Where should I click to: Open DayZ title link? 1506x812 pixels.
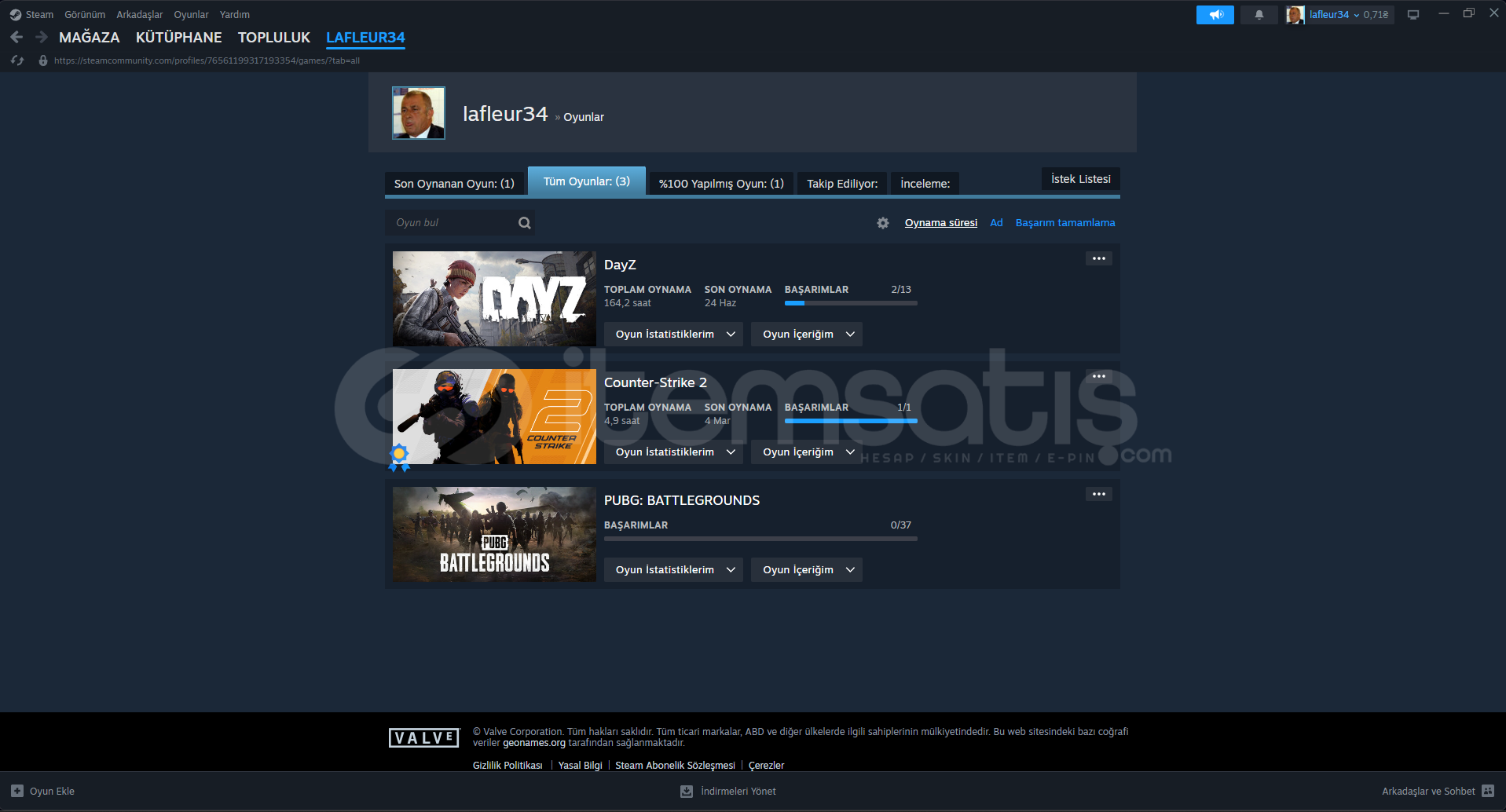tap(620, 265)
